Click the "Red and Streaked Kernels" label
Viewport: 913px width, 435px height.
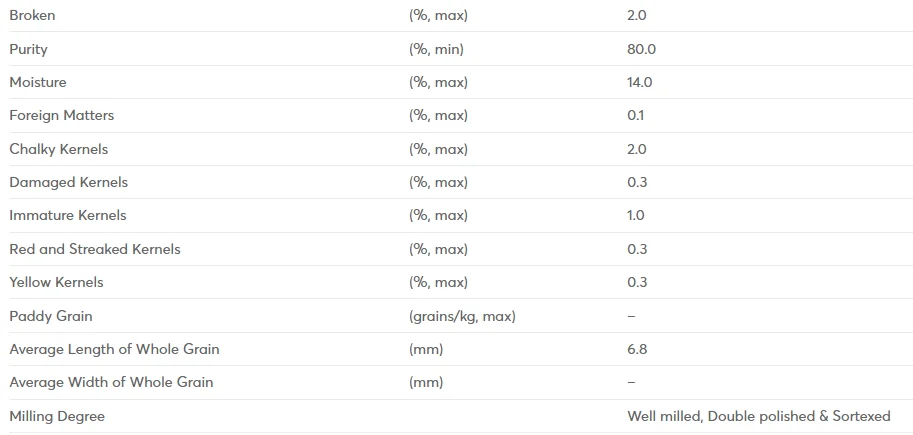click(x=95, y=249)
